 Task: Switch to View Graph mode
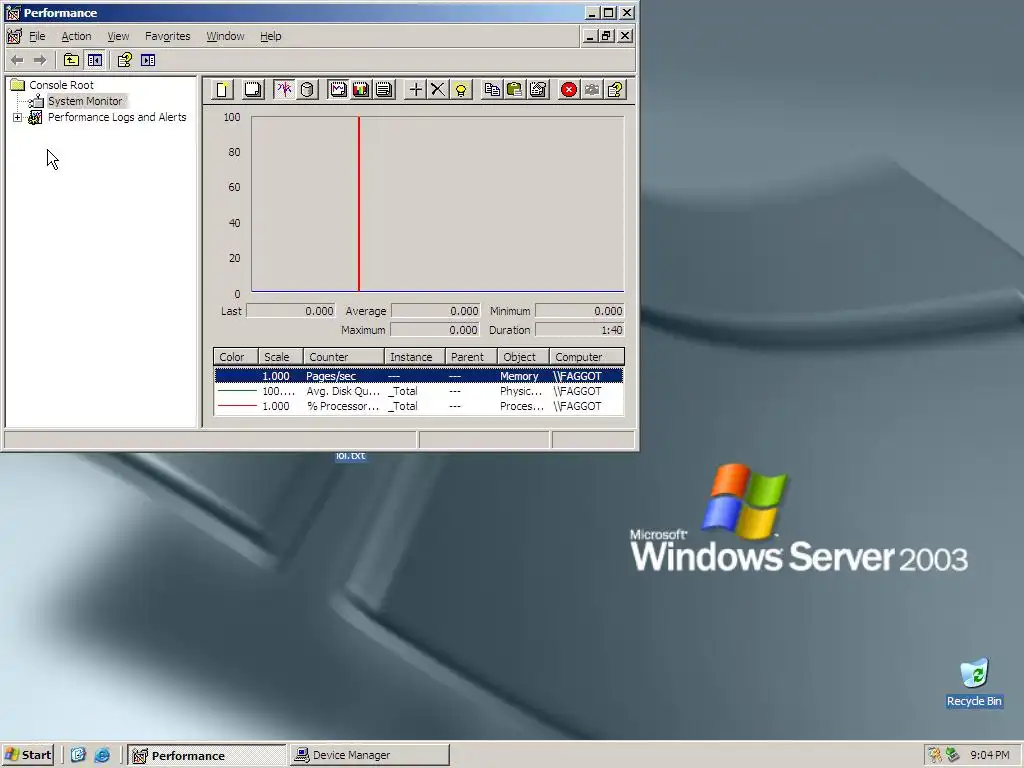(x=338, y=89)
